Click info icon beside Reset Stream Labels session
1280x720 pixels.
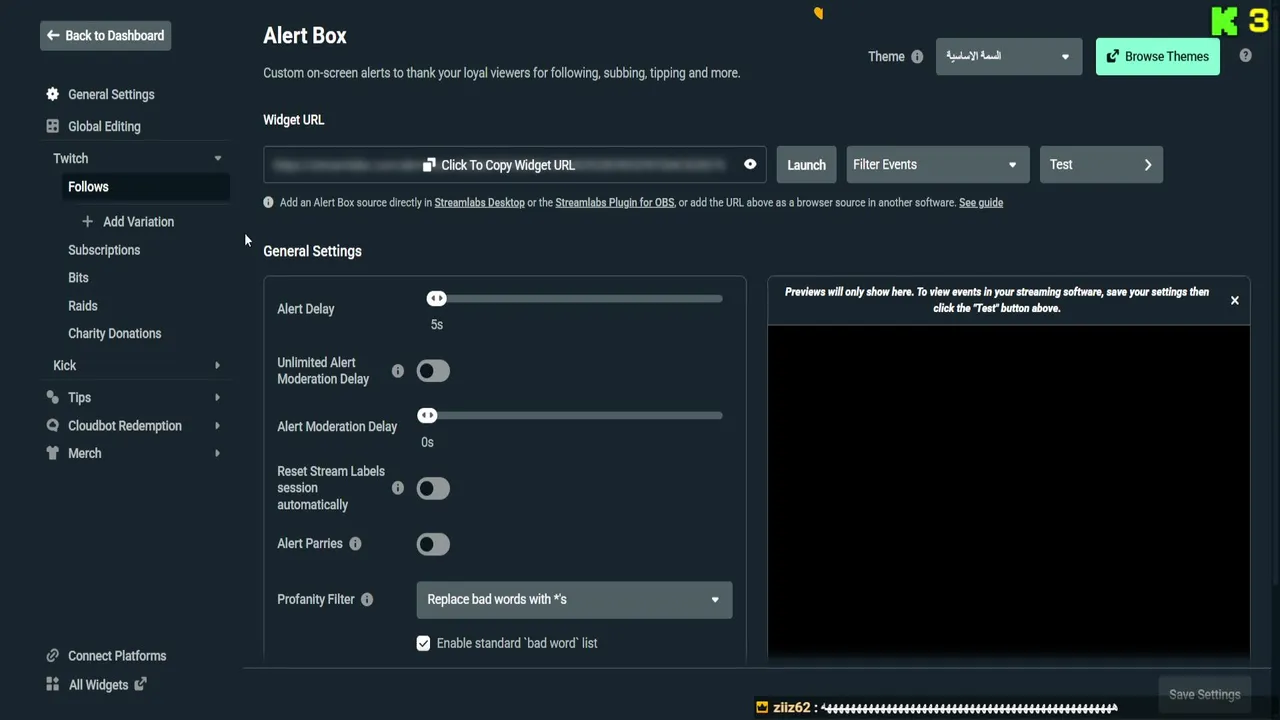398,488
